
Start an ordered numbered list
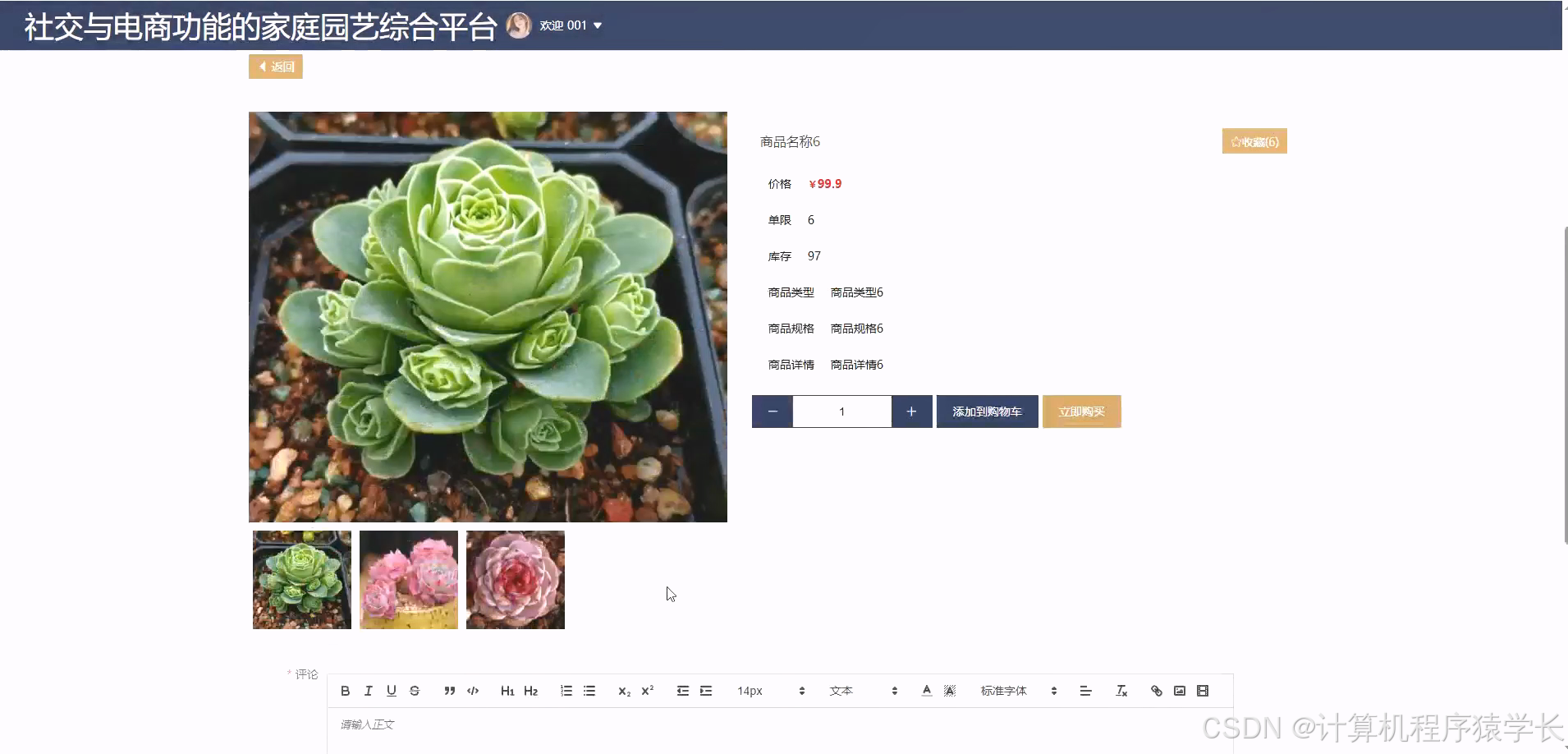pos(566,691)
